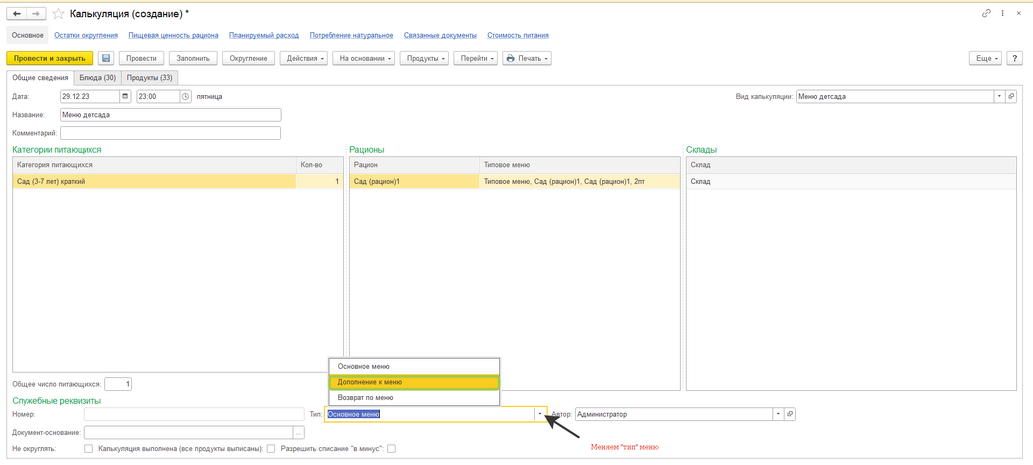This screenshot has height=465, width=1033.
Task: Check Калькуляция выполнена checkbox
Action: (x=271, y=449)
